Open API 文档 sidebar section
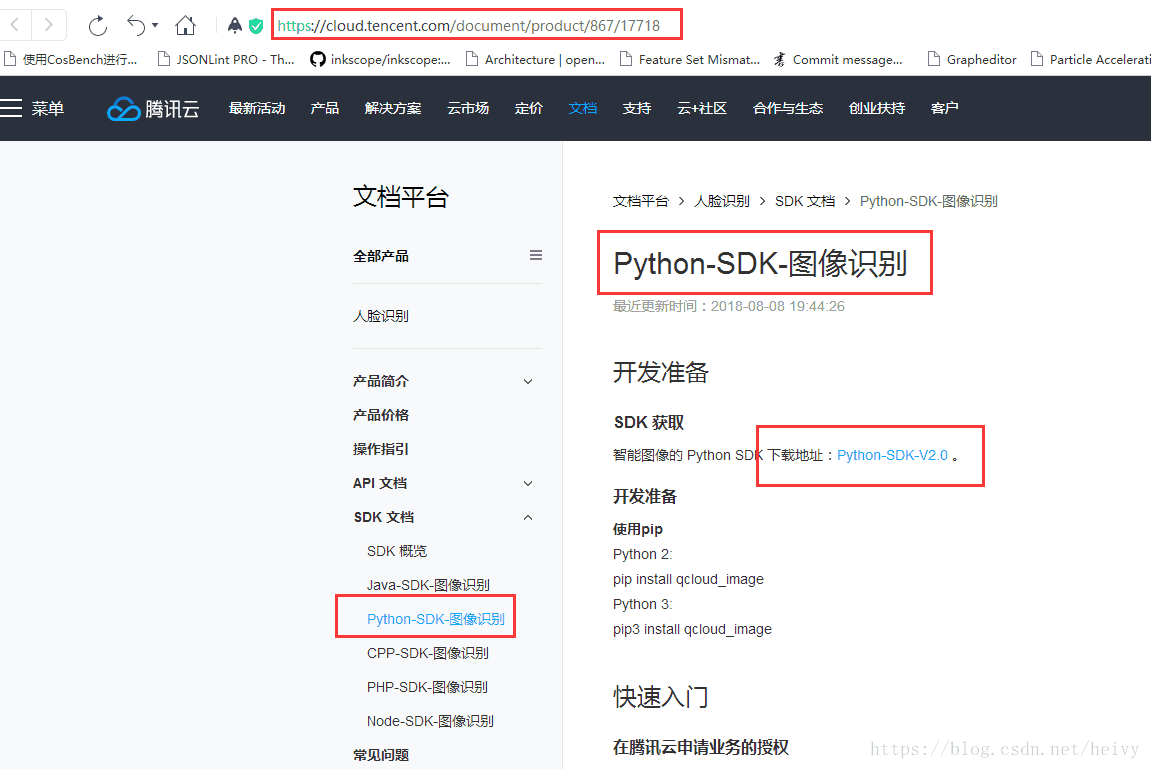 pos(380,484)
